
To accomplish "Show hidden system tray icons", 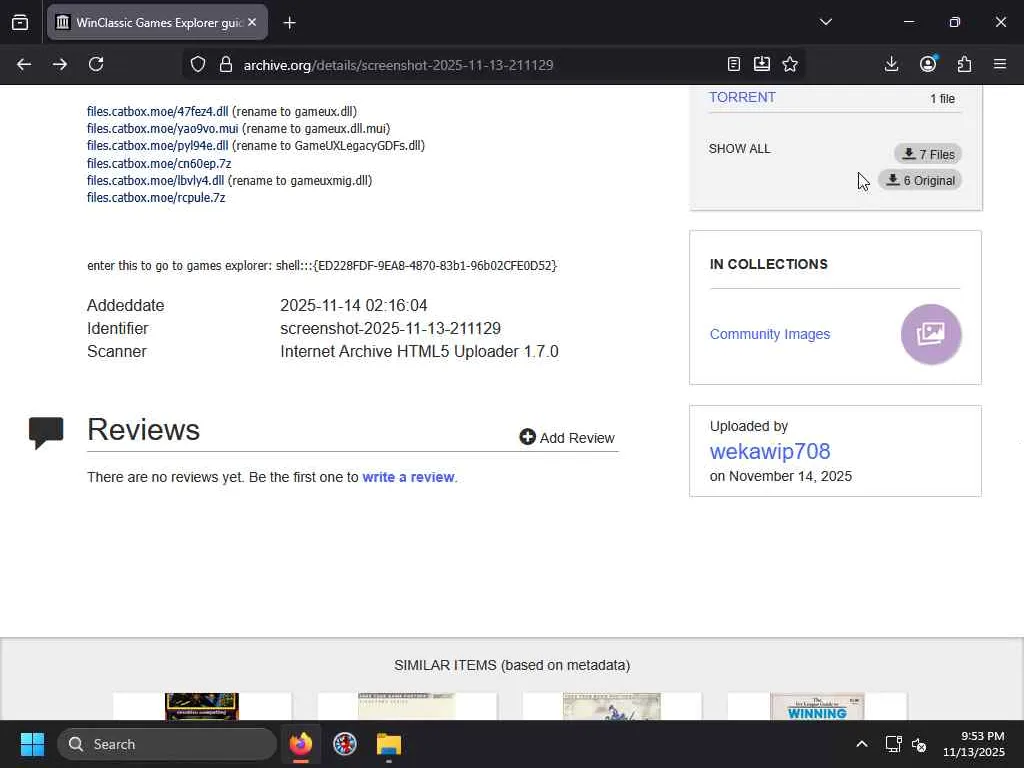I will [861, 744].
